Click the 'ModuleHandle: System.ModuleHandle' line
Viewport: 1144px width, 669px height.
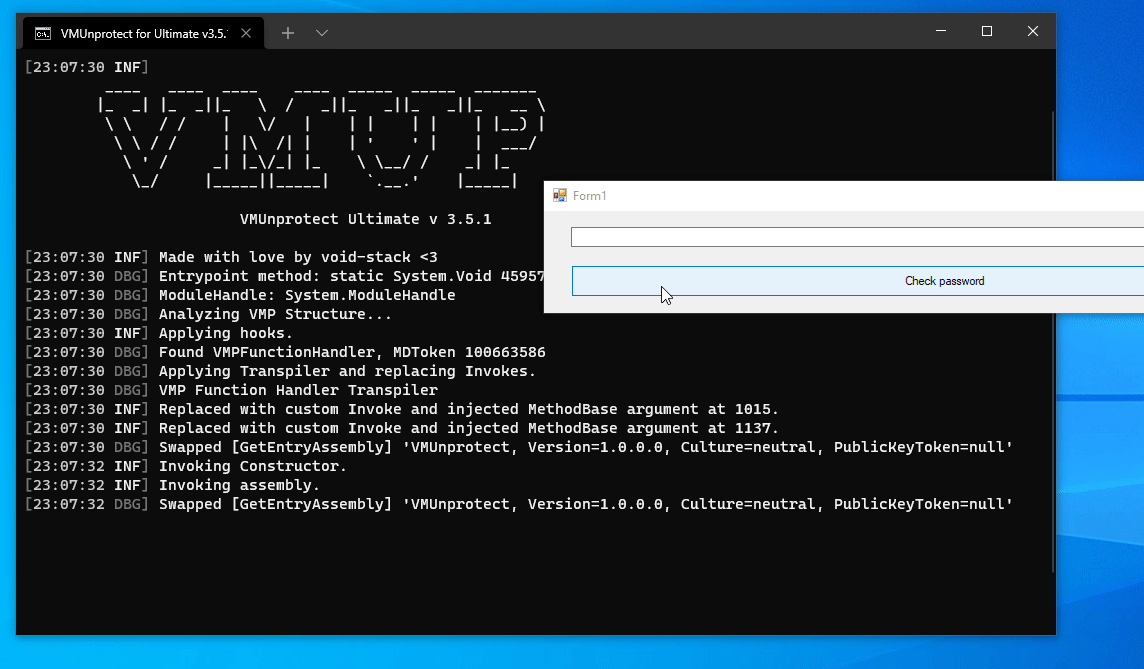240,295
